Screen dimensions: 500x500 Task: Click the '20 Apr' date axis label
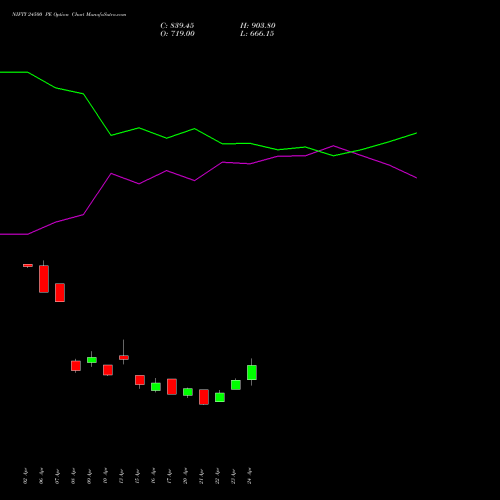[x=185, y=476]
